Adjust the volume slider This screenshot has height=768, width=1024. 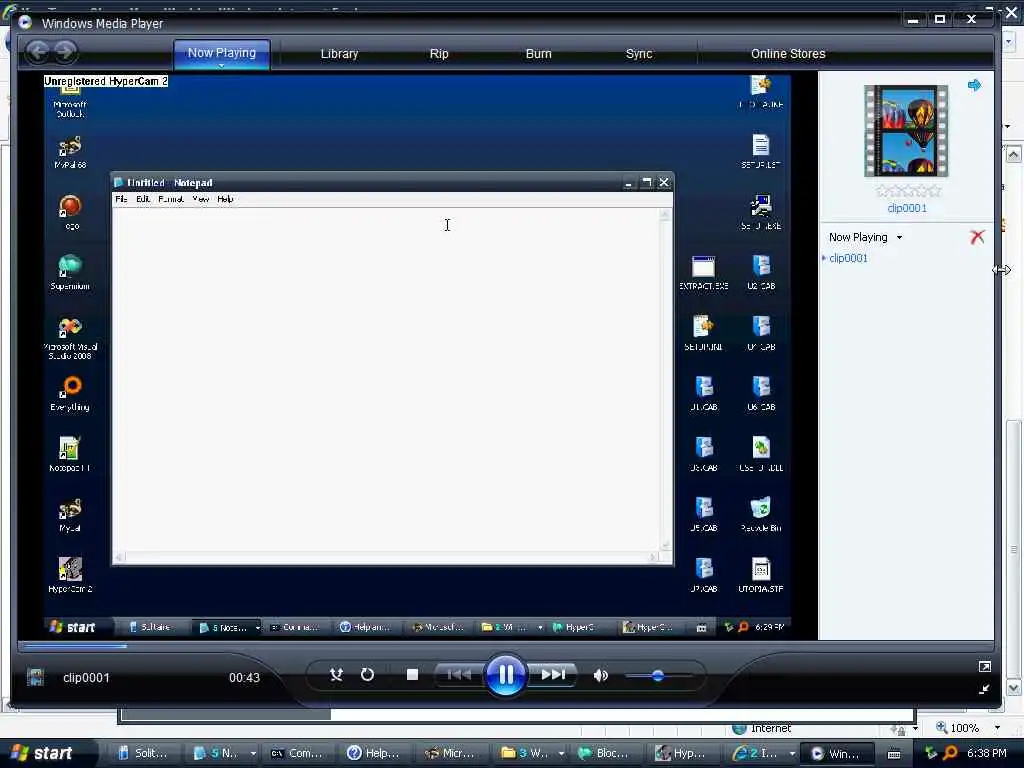[658, 675]
